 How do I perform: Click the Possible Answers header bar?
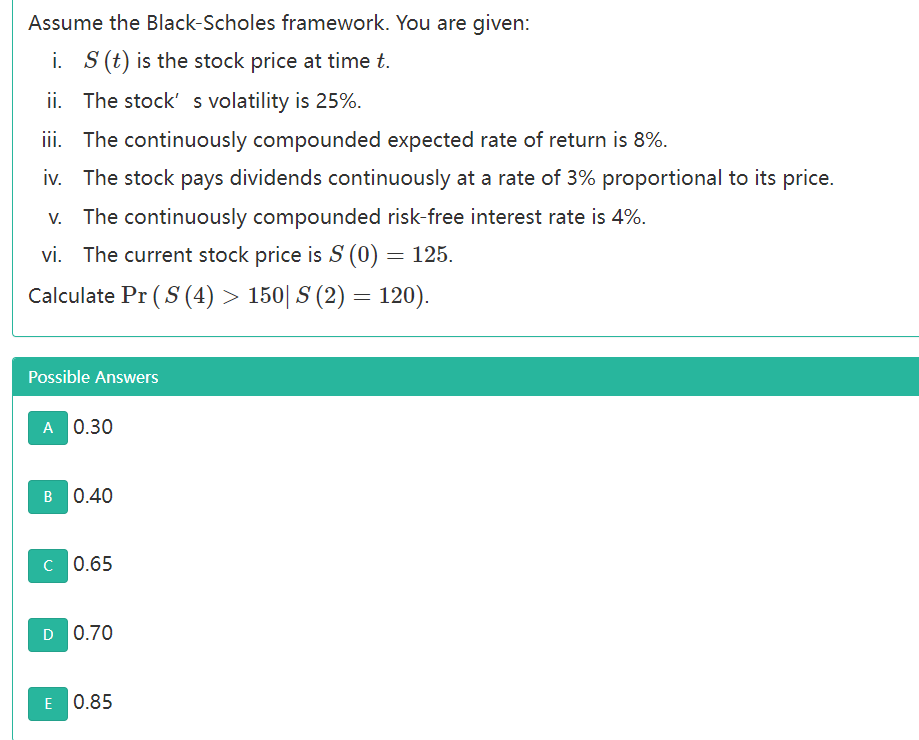pos(459,377)
